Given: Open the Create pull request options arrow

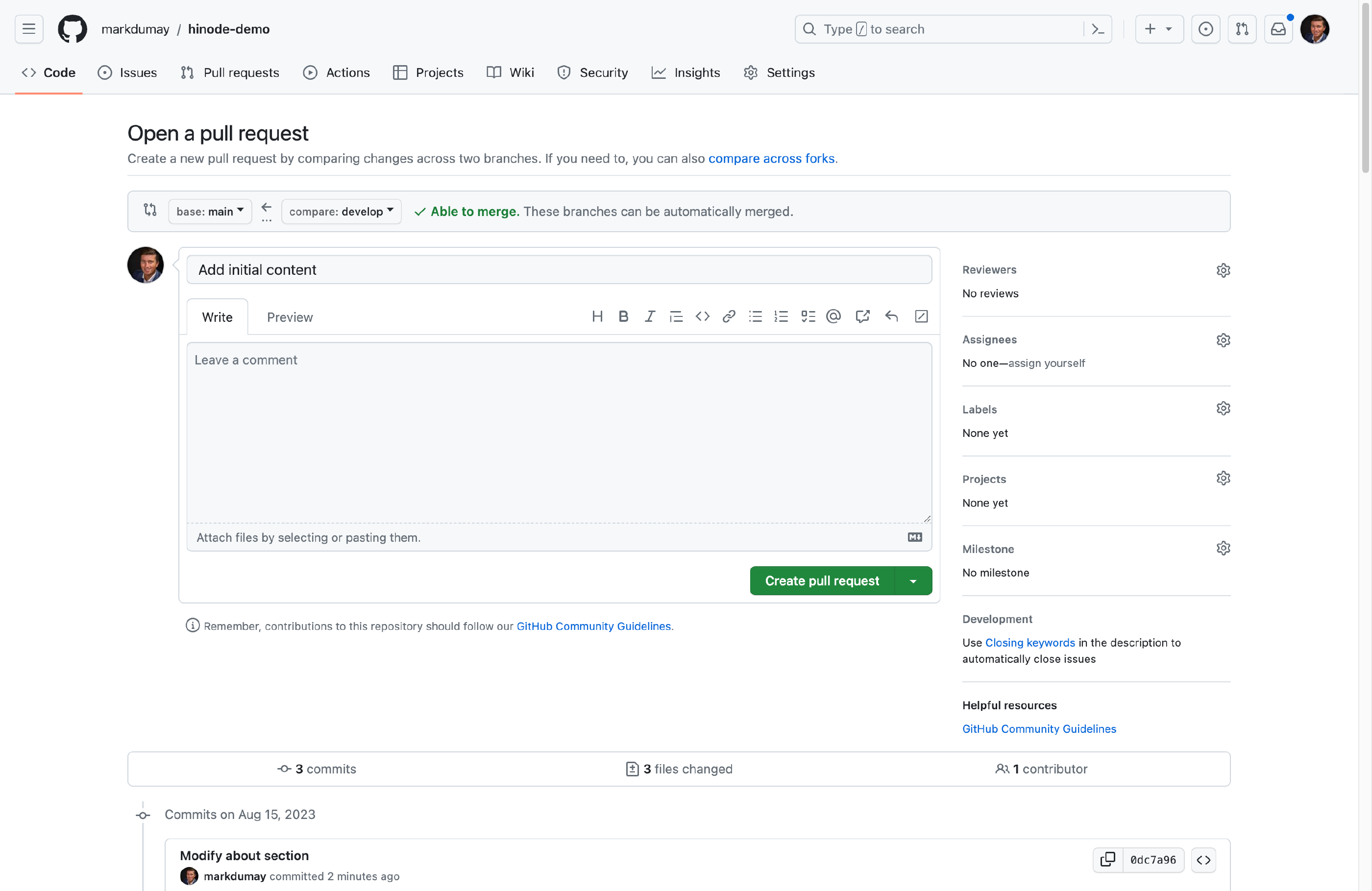Looking at the screenshot, I should click(913, 581).
